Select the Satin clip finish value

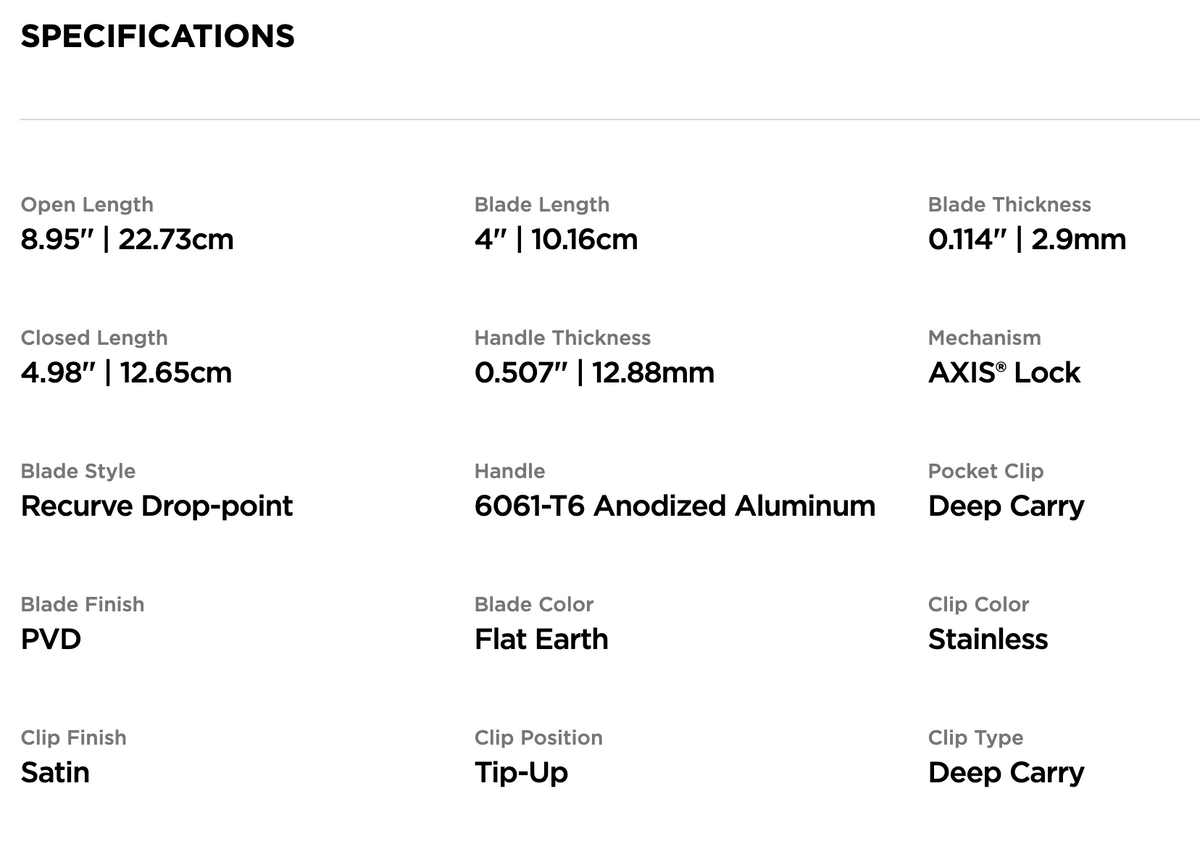pos(55,772)
